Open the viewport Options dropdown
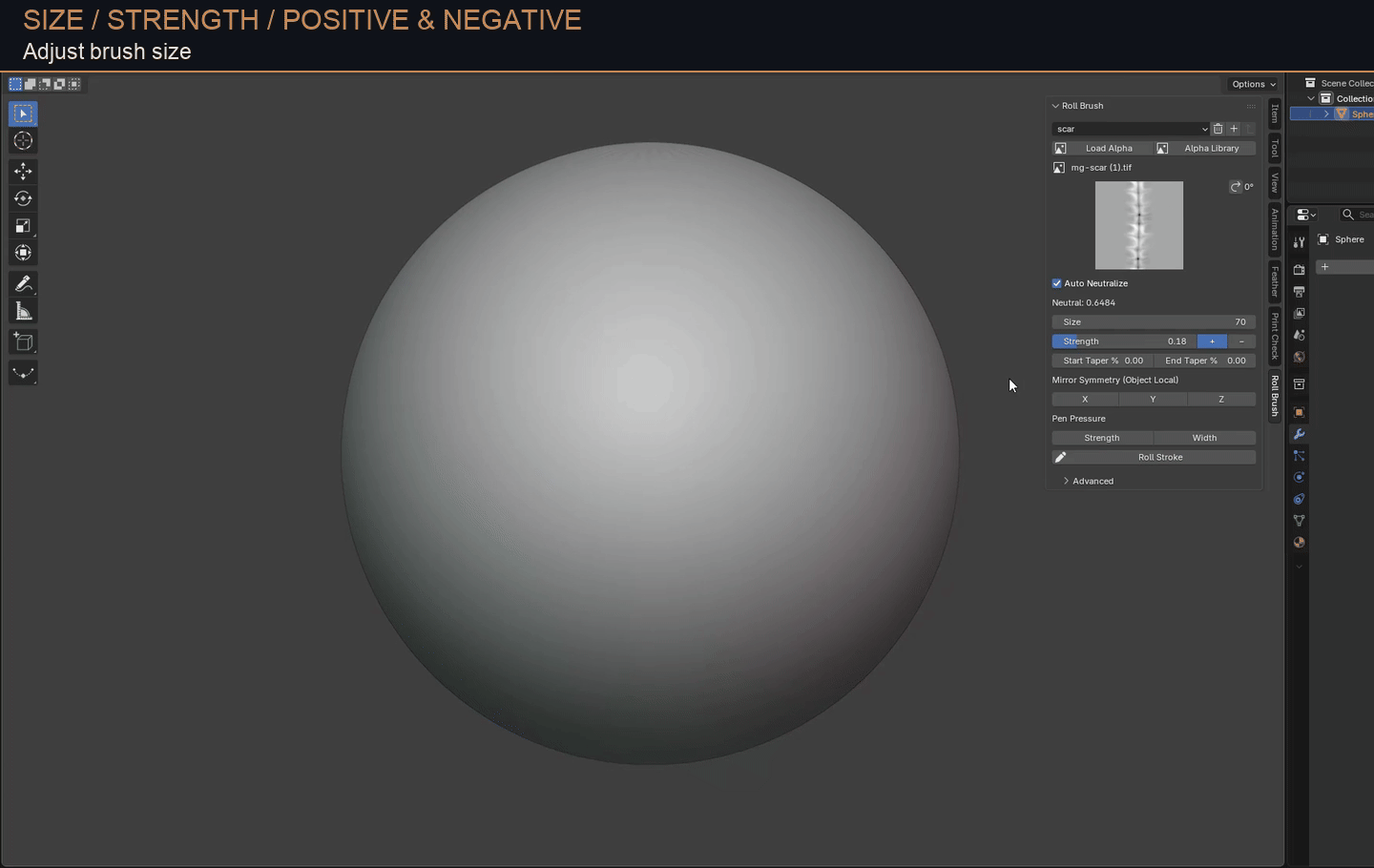Screen dimensions: 1374x868 1254,84
